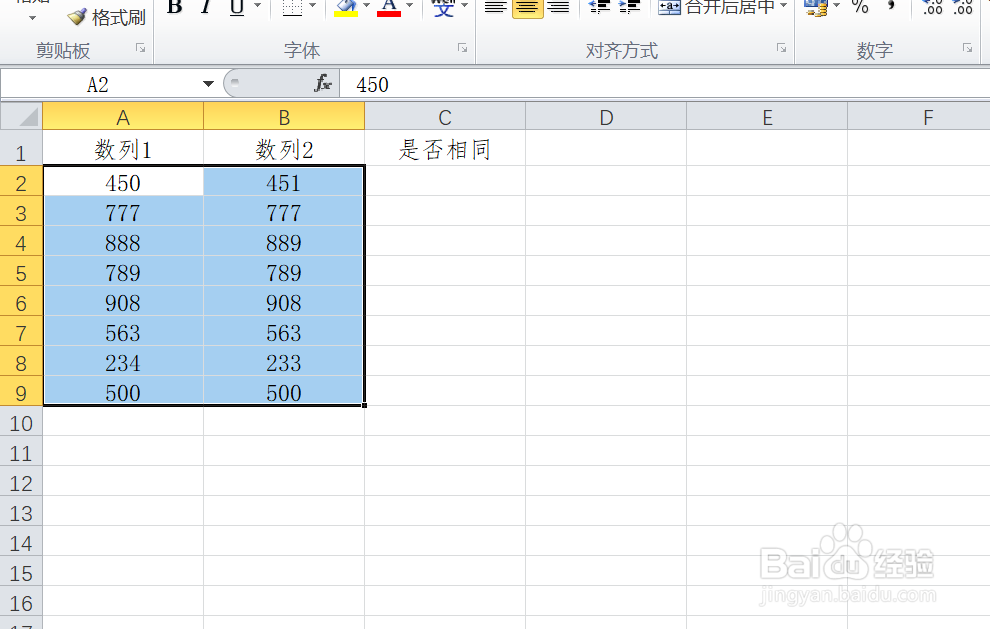
Task: Select row 2 header
Action: pos(21,183)
